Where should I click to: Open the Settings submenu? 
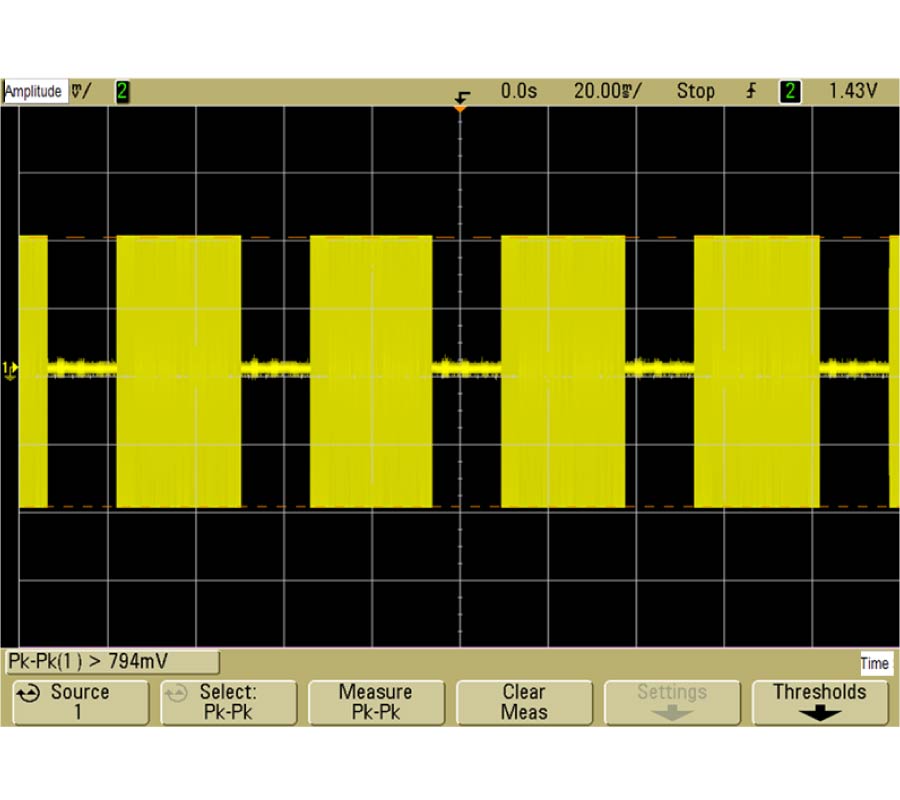[x=671, y=702]
